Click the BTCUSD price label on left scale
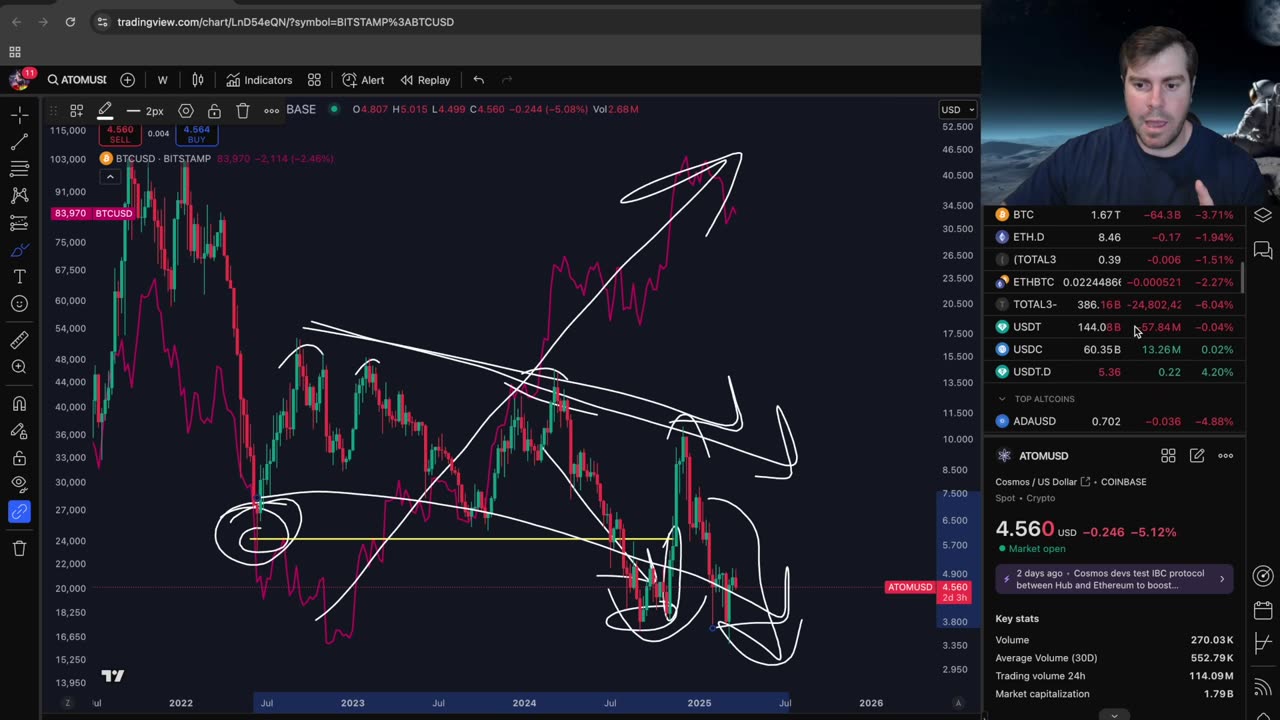Image resolution: width=1280 pixels, height=720 pixels. coord(113,213)
